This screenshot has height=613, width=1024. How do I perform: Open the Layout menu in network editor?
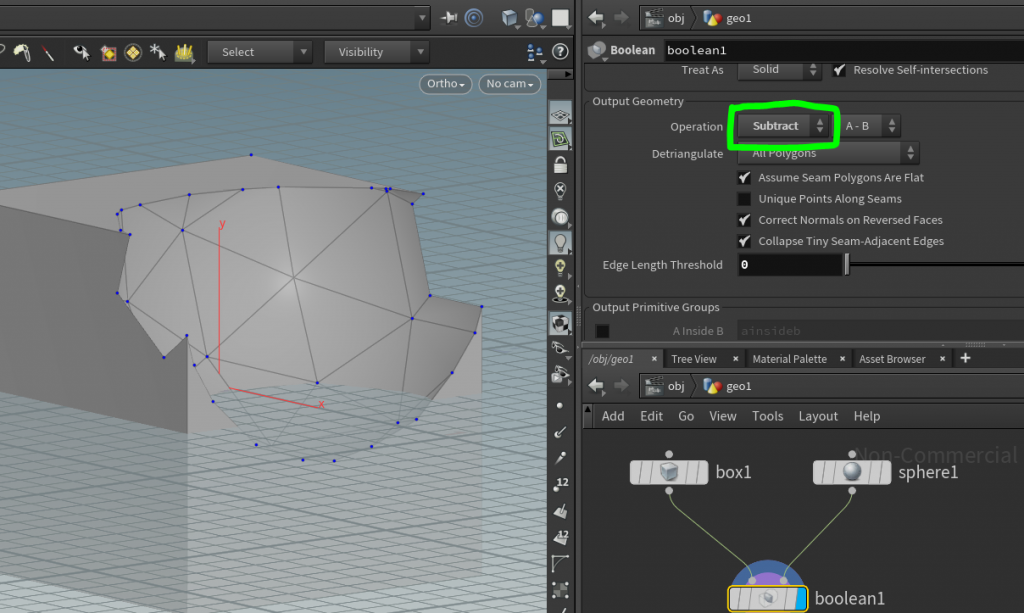[817, 416]
